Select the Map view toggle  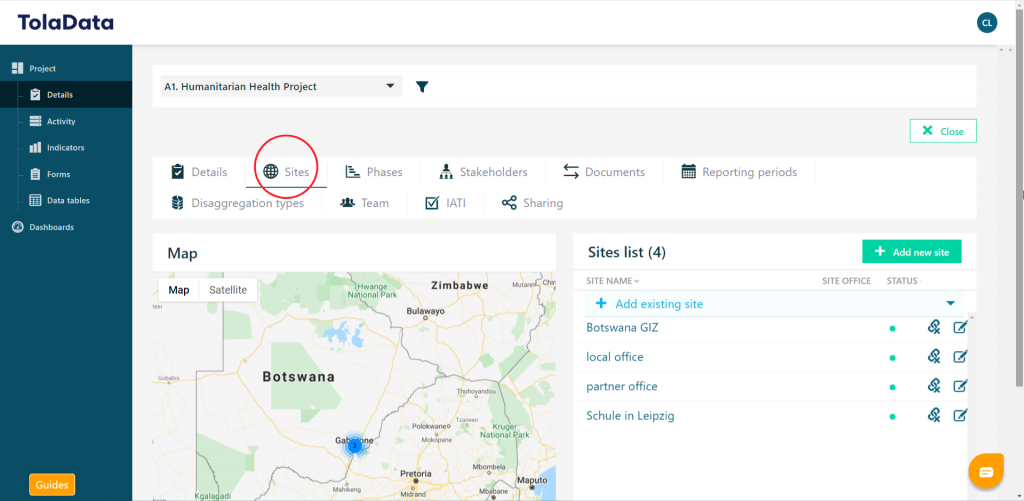point(179,290)
